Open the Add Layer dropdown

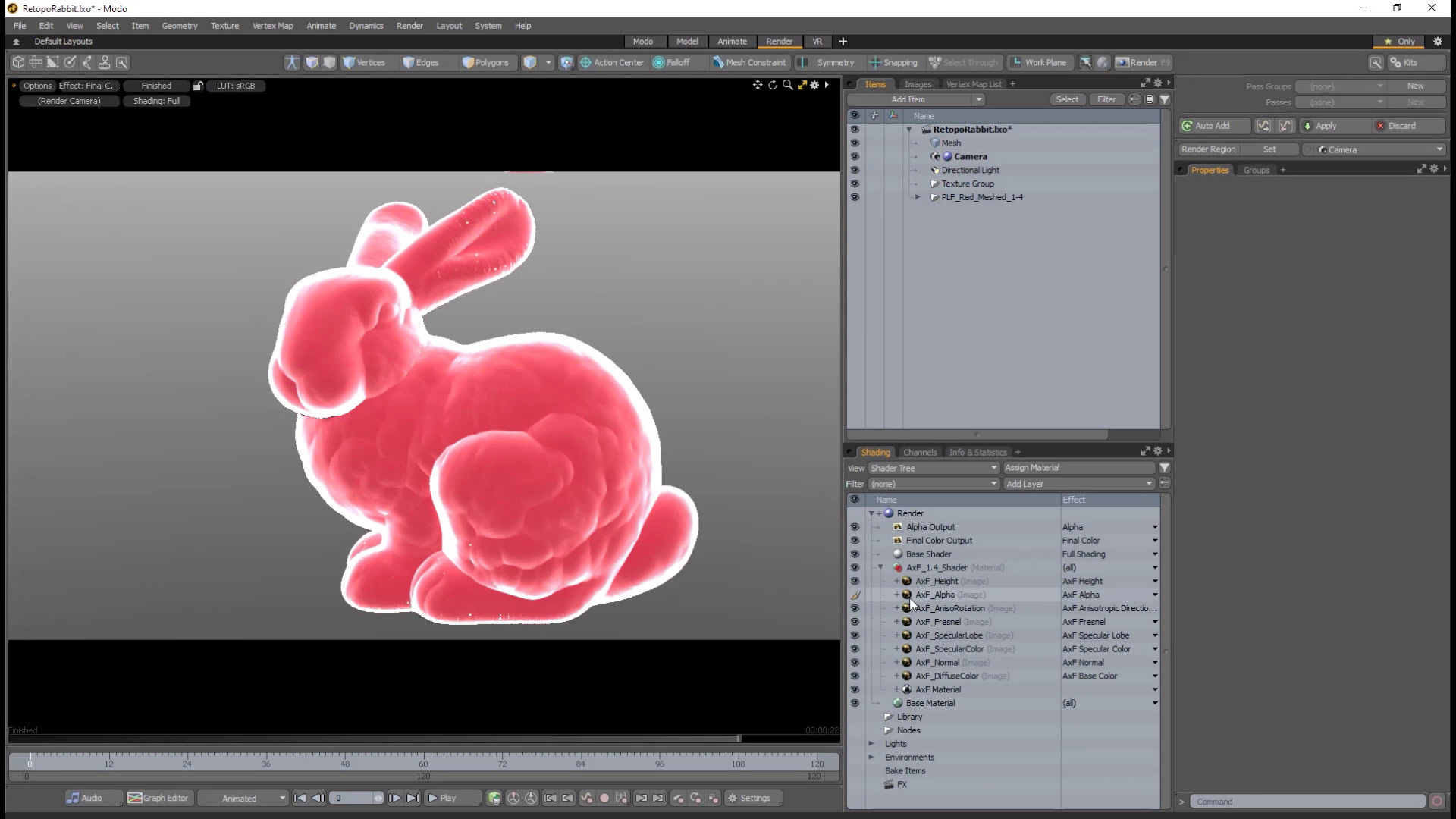pyautogui.click(x=1078, y=484)
